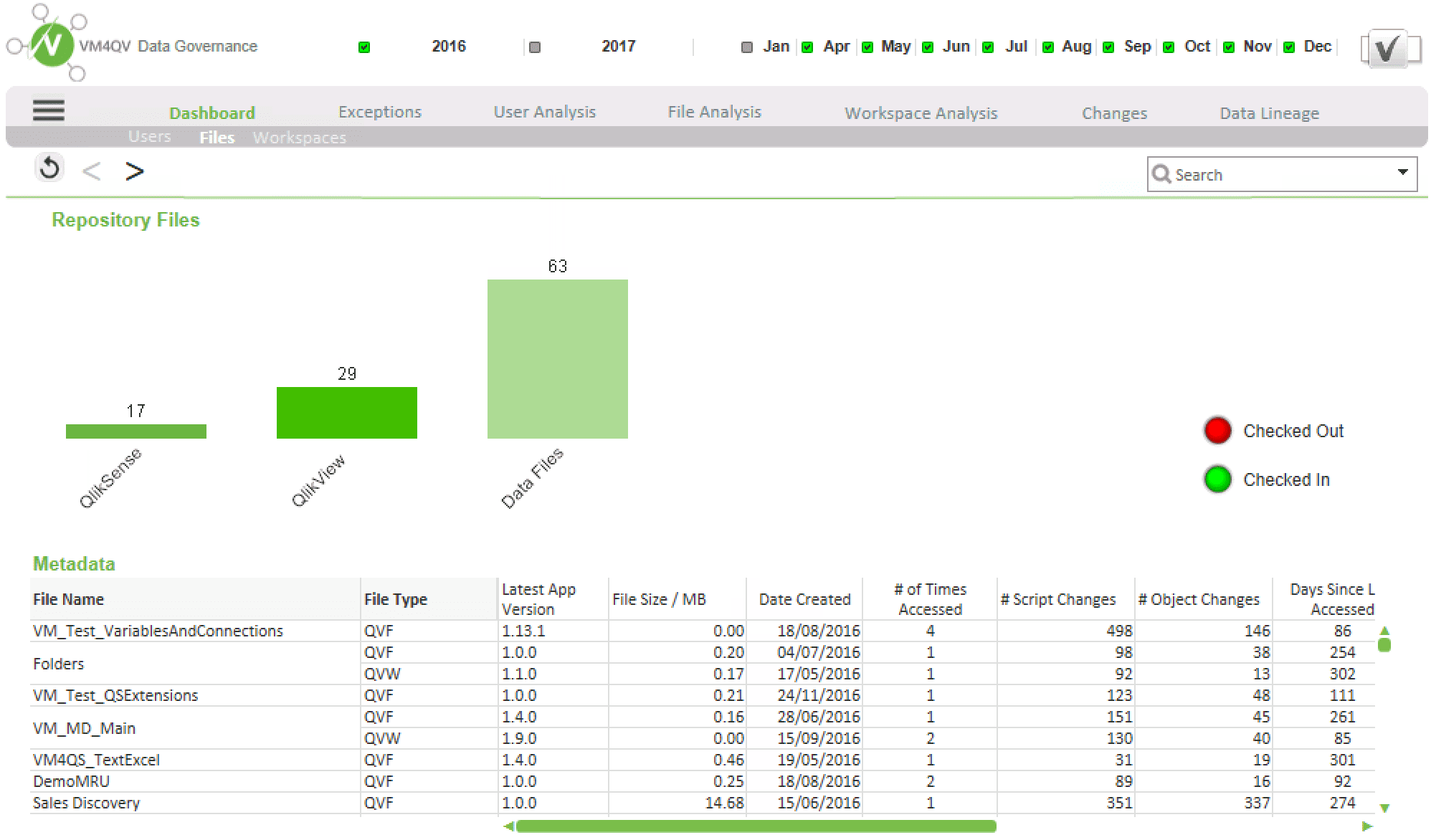1431x840 pixels.
Task: Click the reset selections circular arrow icon
Action: 49,168
